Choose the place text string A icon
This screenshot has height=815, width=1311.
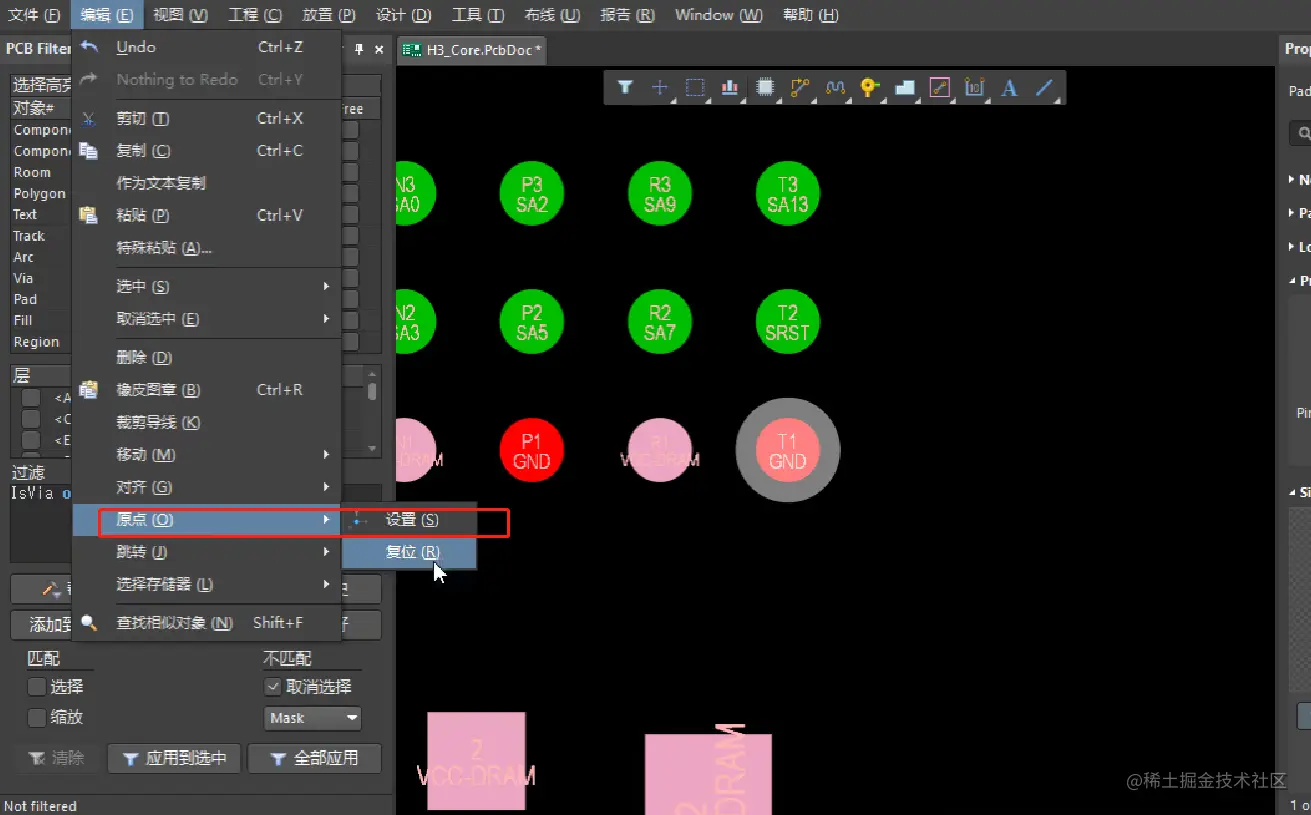click(x=1009, y=88)
